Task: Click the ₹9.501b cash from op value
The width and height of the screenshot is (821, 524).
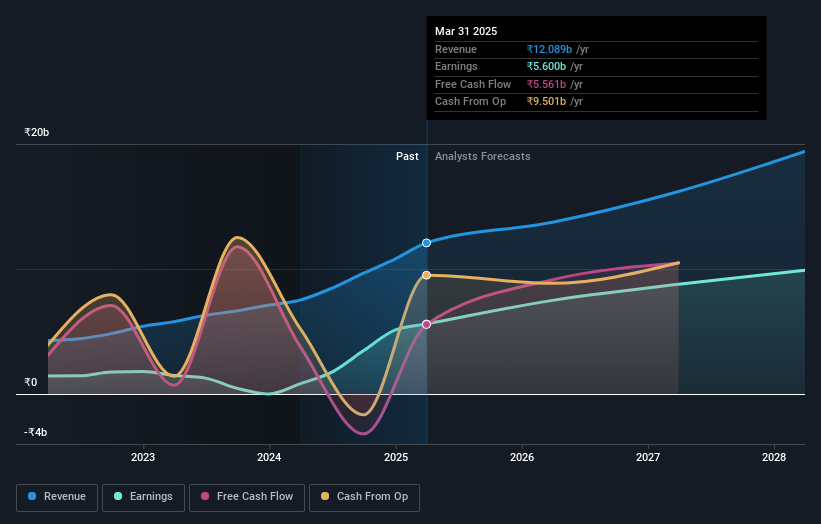Action: point(546,102)
